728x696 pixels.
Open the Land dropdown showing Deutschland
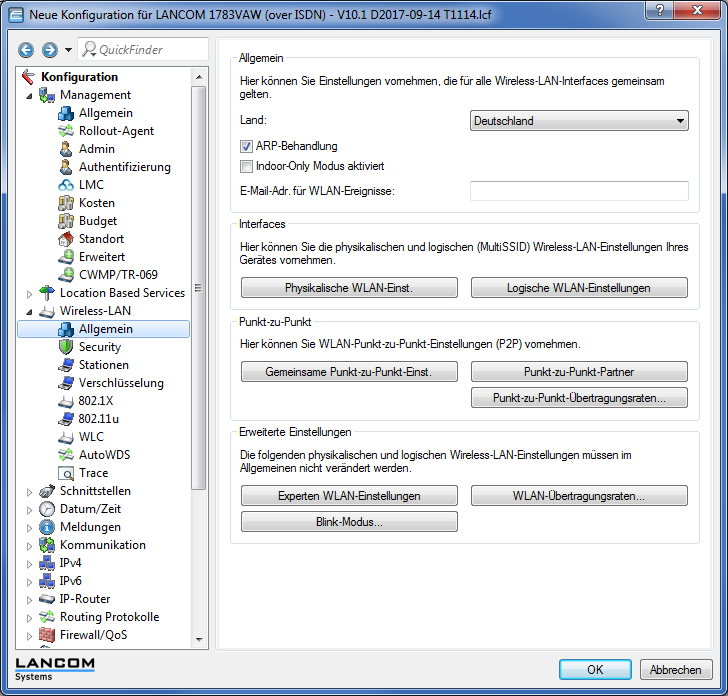coord(579,121)
